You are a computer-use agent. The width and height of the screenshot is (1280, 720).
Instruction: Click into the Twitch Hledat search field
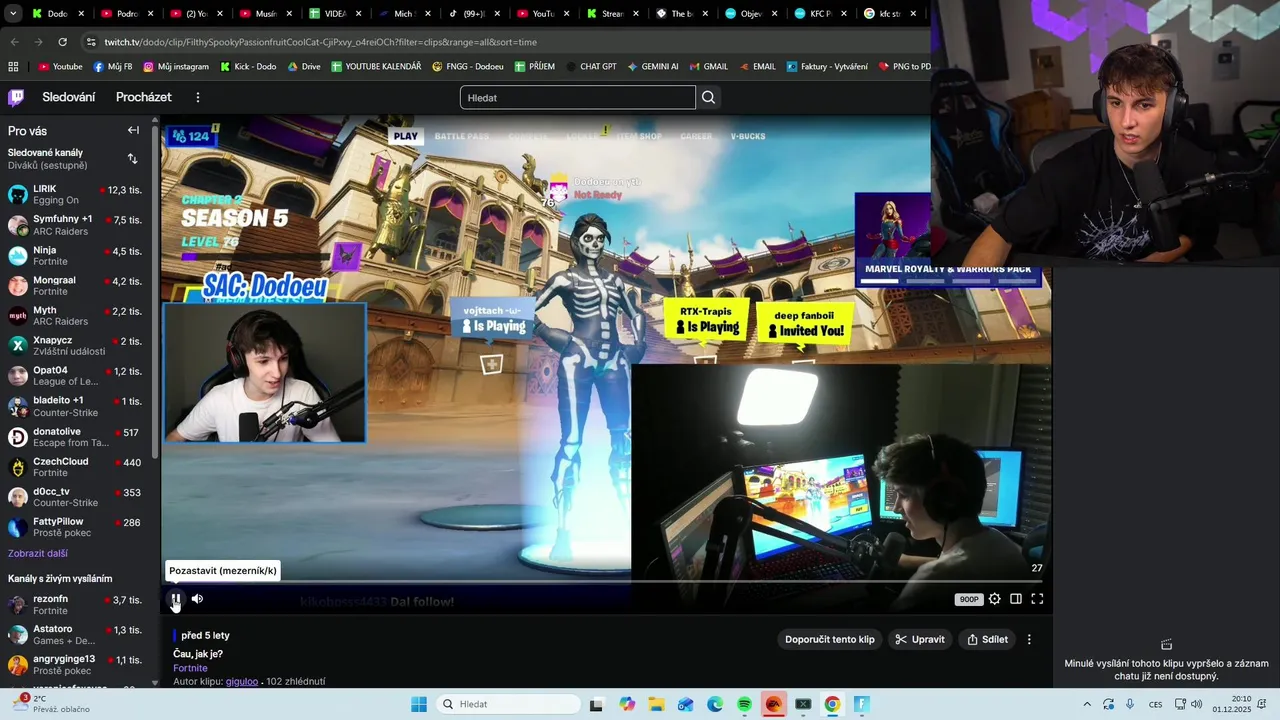[578, 97]
